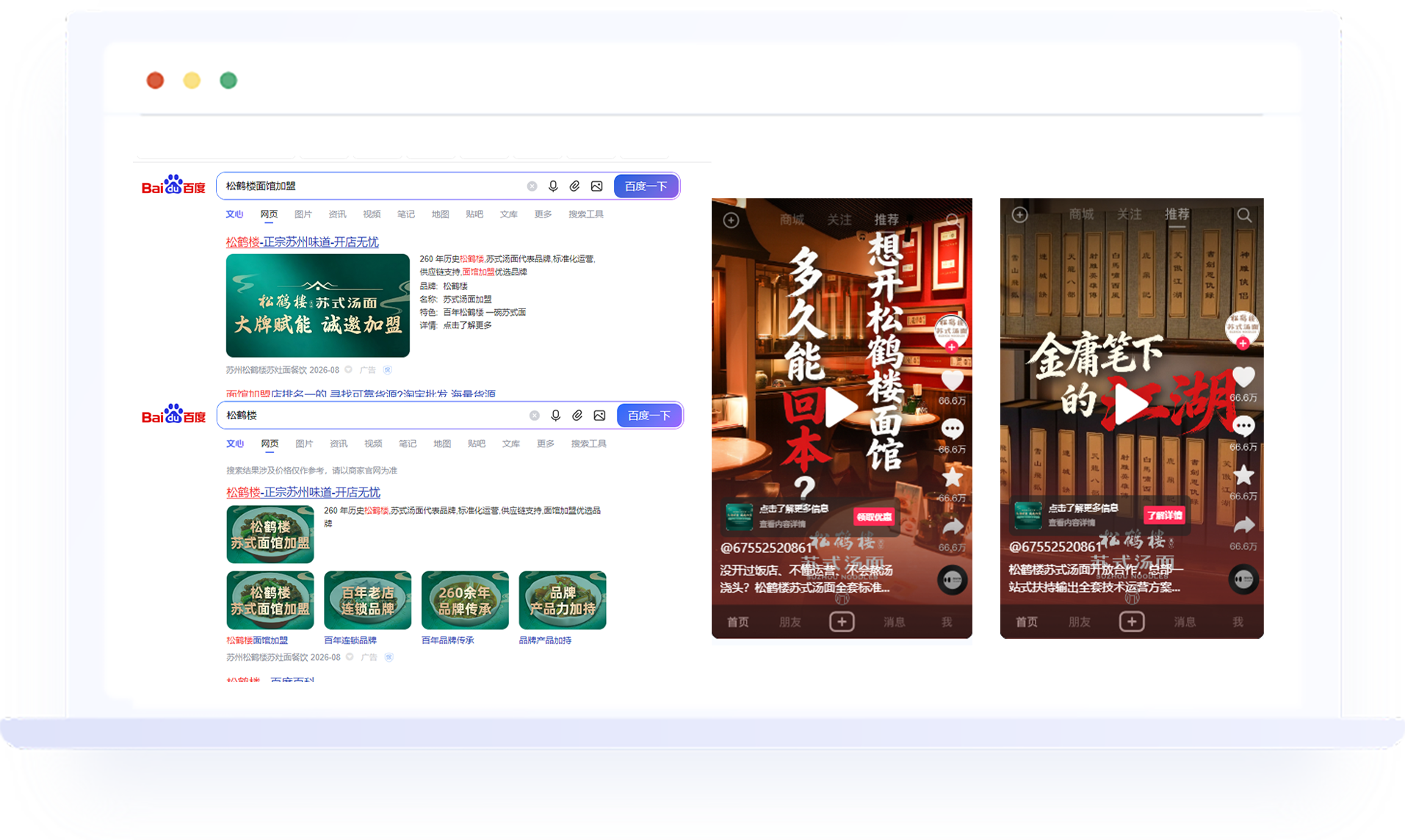Open 文心 tab in top results
This screenshot has width=1405, height=840.
coord(234,214)
